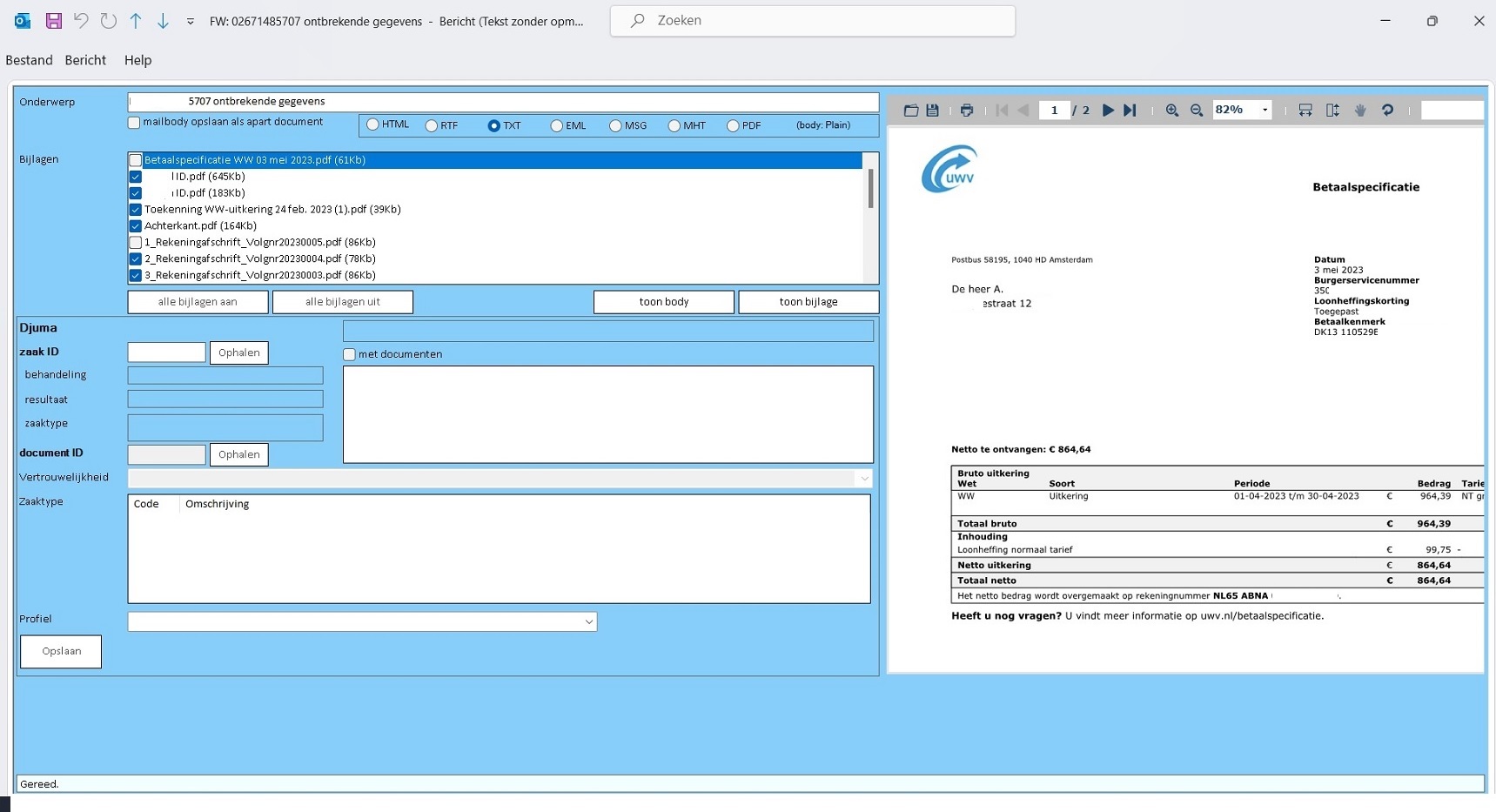Expand the Profiel dropdown
The height and width of the screenshot is (812, 1496).
[x=588, y=621]
